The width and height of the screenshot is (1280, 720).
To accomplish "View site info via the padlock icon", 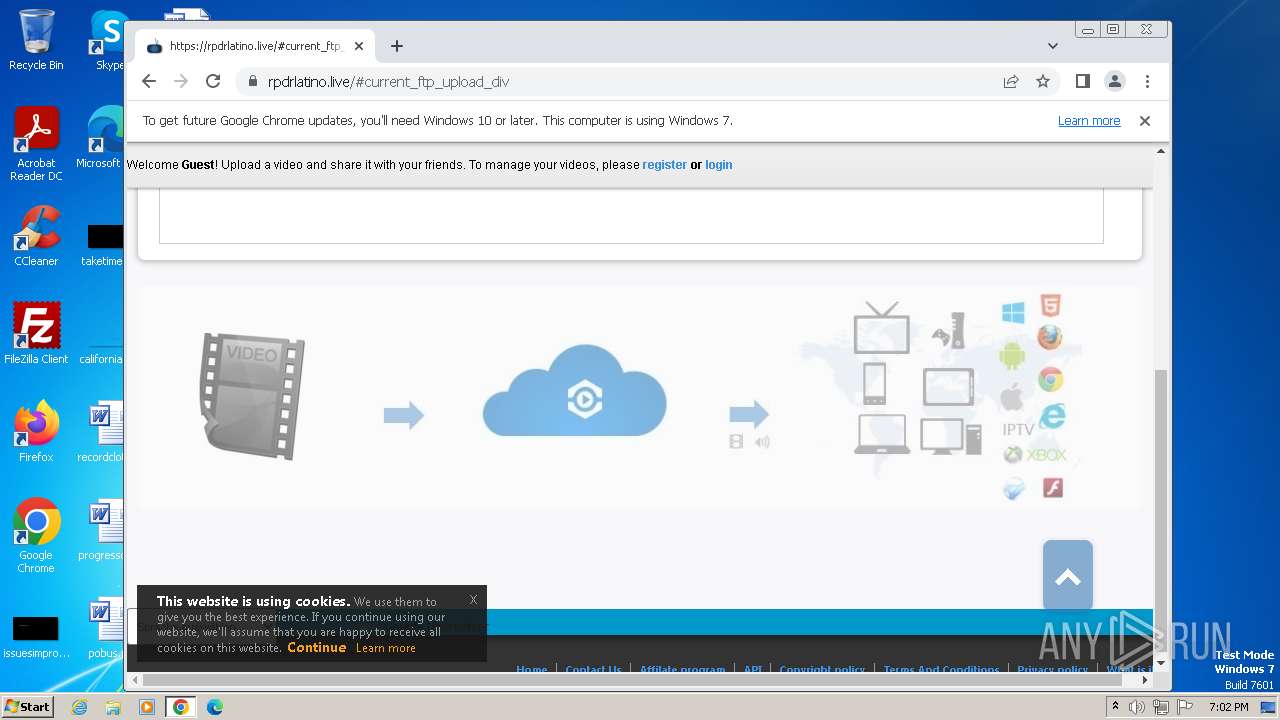I will [x=253, y=82].
